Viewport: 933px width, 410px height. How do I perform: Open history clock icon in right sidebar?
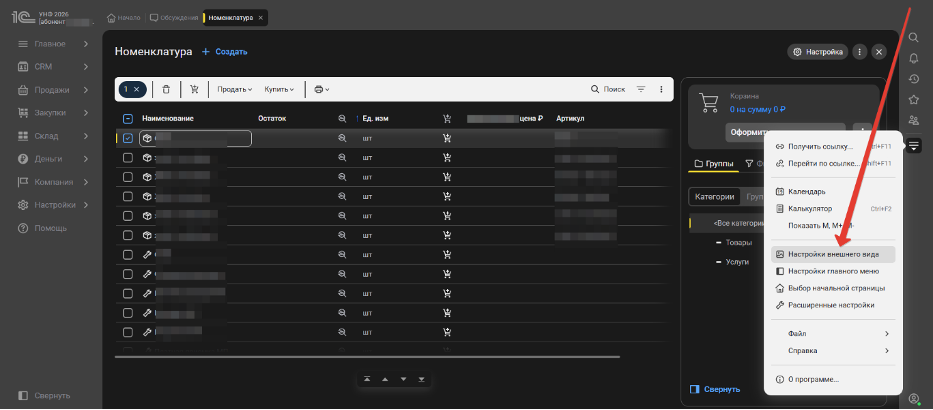pos(913,78)
